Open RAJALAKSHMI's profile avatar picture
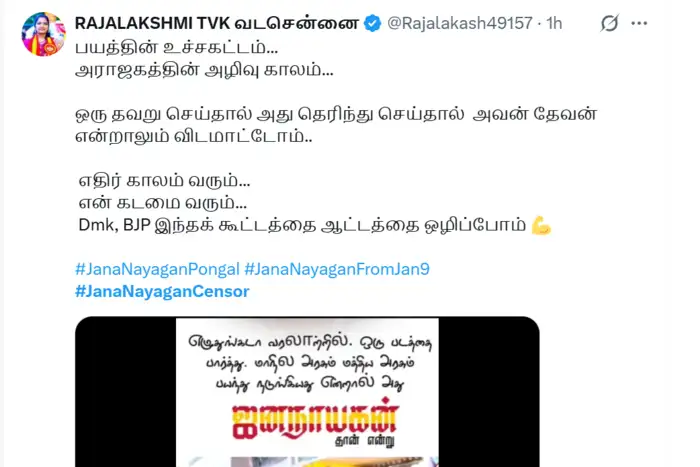 tap(43, 34)
